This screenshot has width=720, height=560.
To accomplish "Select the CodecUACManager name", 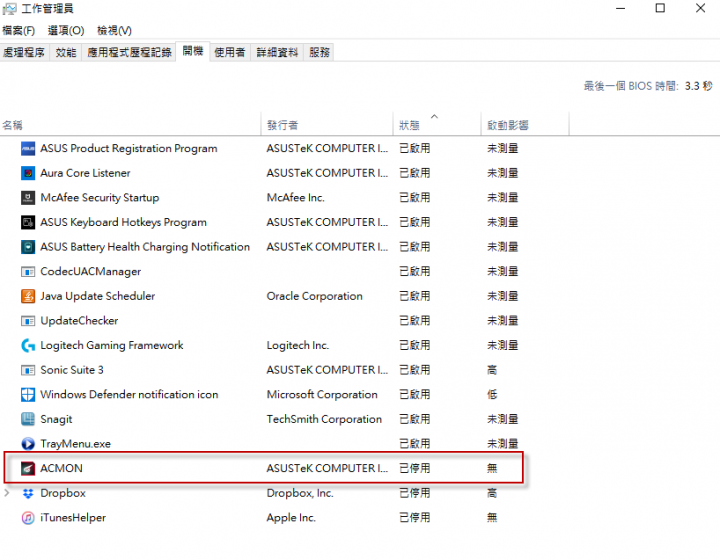I will pos(90,272).
